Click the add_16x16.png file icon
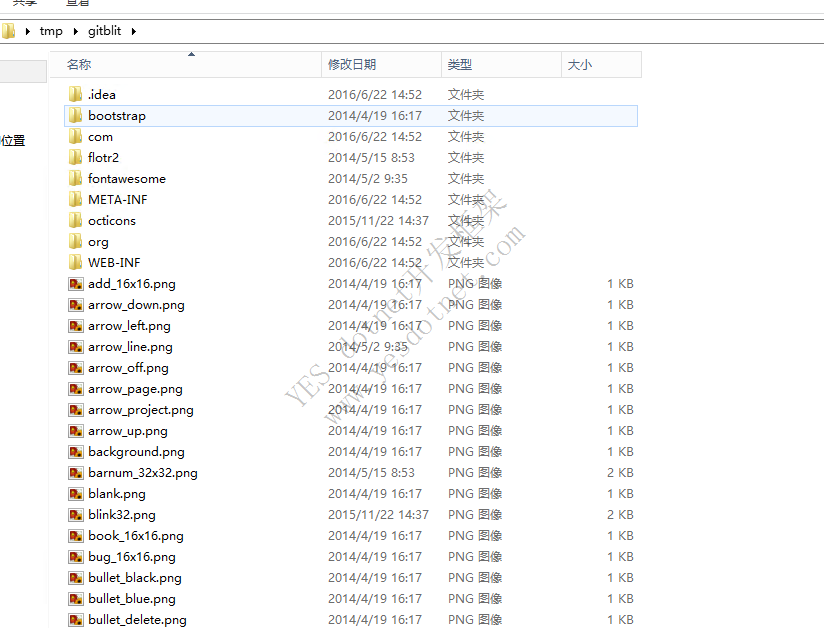 (x=76, y=284)
